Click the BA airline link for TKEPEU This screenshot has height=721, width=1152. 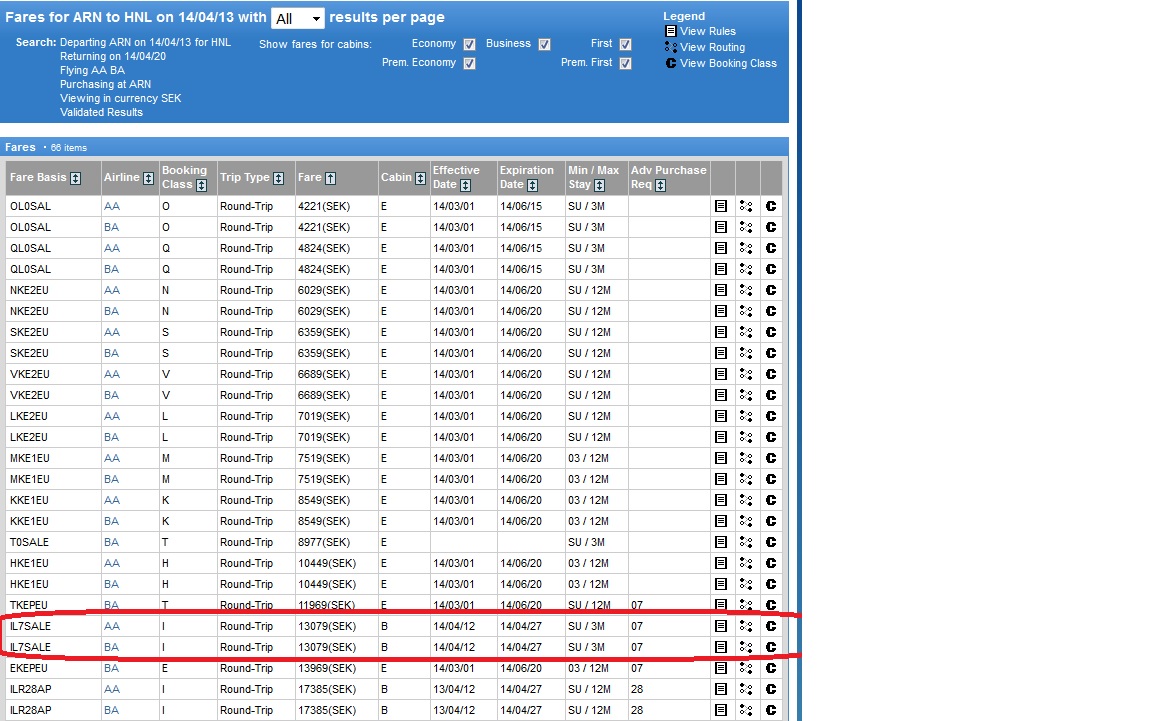pyautogui.click(x=111, y=605)
